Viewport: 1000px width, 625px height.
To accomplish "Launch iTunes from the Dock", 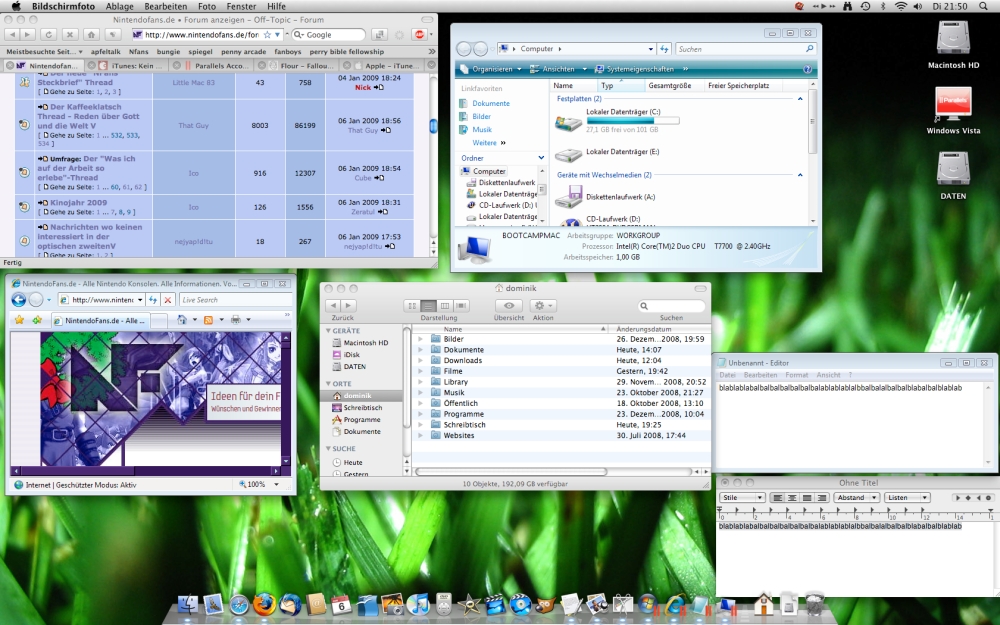I will point(418,603).
